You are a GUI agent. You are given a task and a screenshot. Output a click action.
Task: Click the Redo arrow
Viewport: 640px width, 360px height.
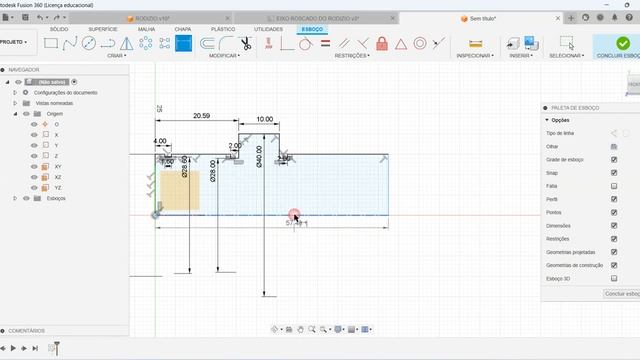point(57,18)
